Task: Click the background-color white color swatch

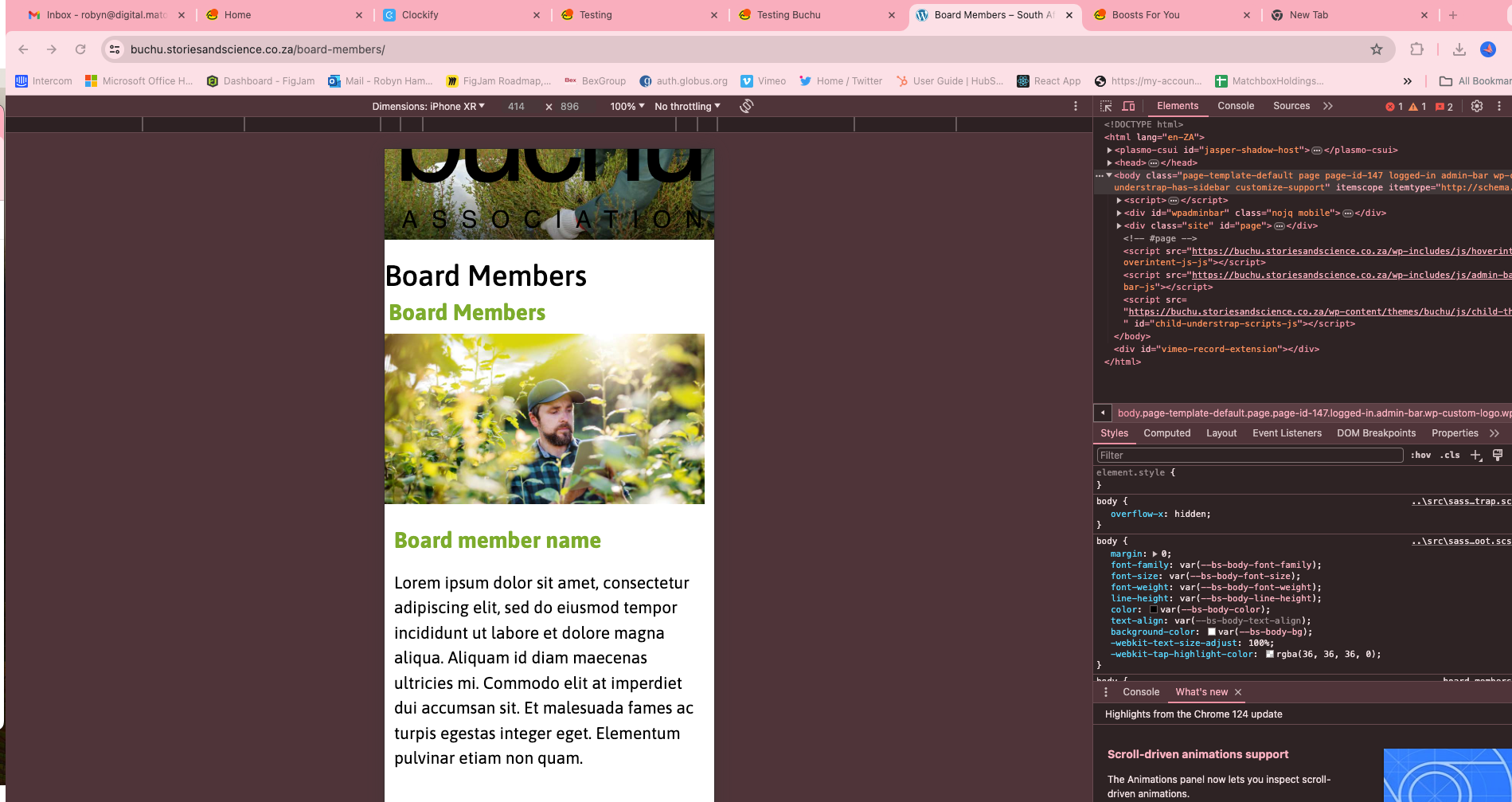Action: [x=1211, y=632]
